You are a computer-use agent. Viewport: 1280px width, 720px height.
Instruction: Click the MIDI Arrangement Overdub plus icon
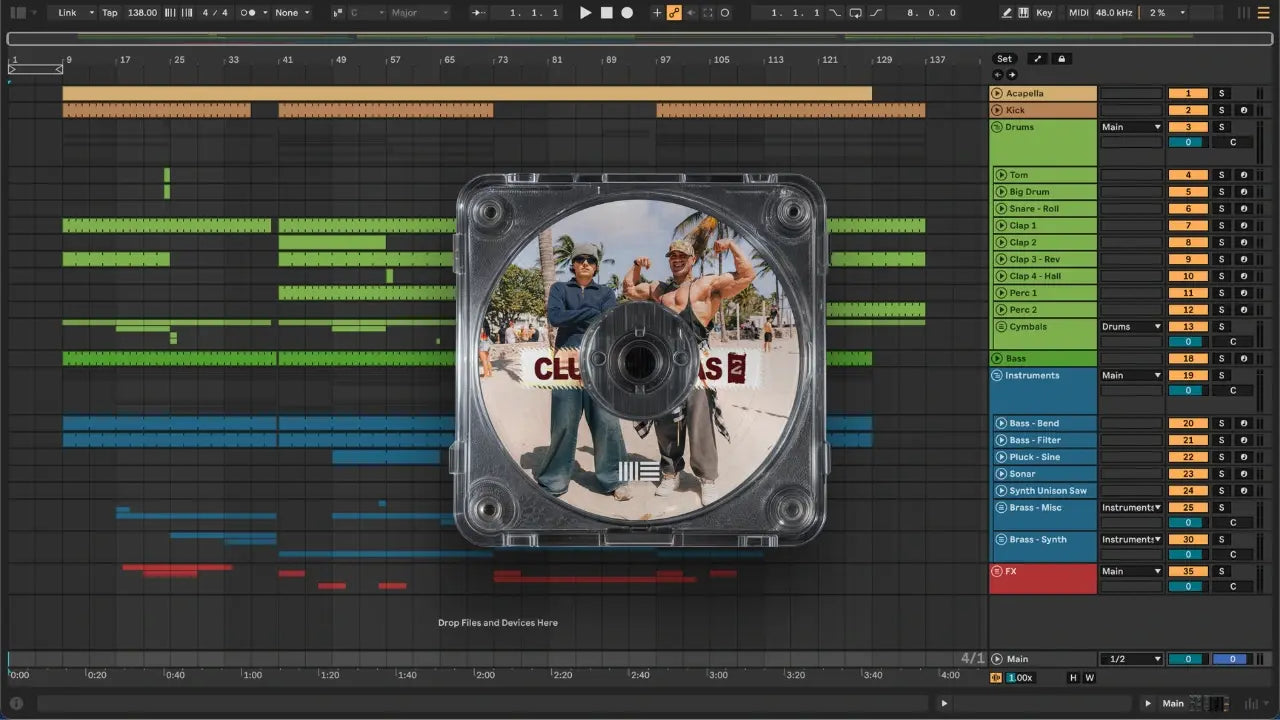point(657,13)
